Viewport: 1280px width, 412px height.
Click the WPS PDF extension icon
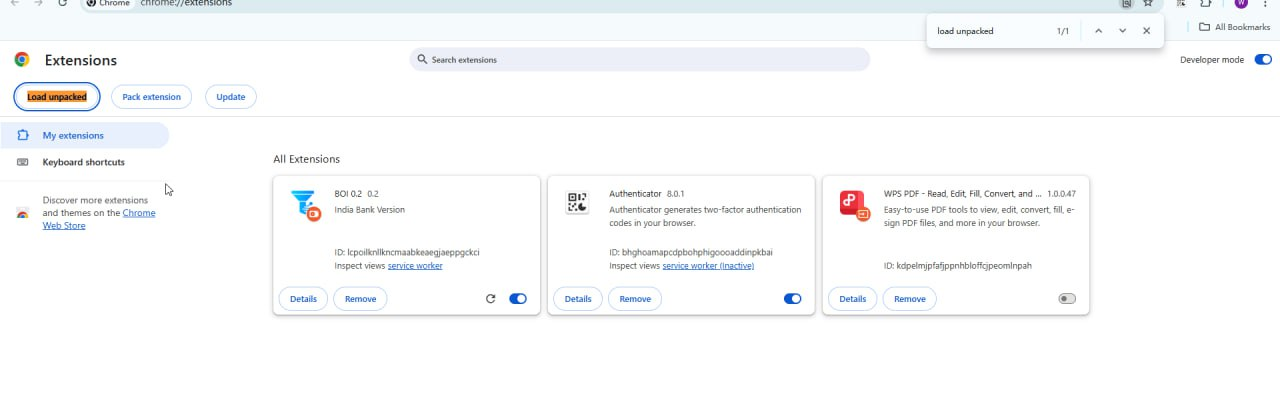855,204
